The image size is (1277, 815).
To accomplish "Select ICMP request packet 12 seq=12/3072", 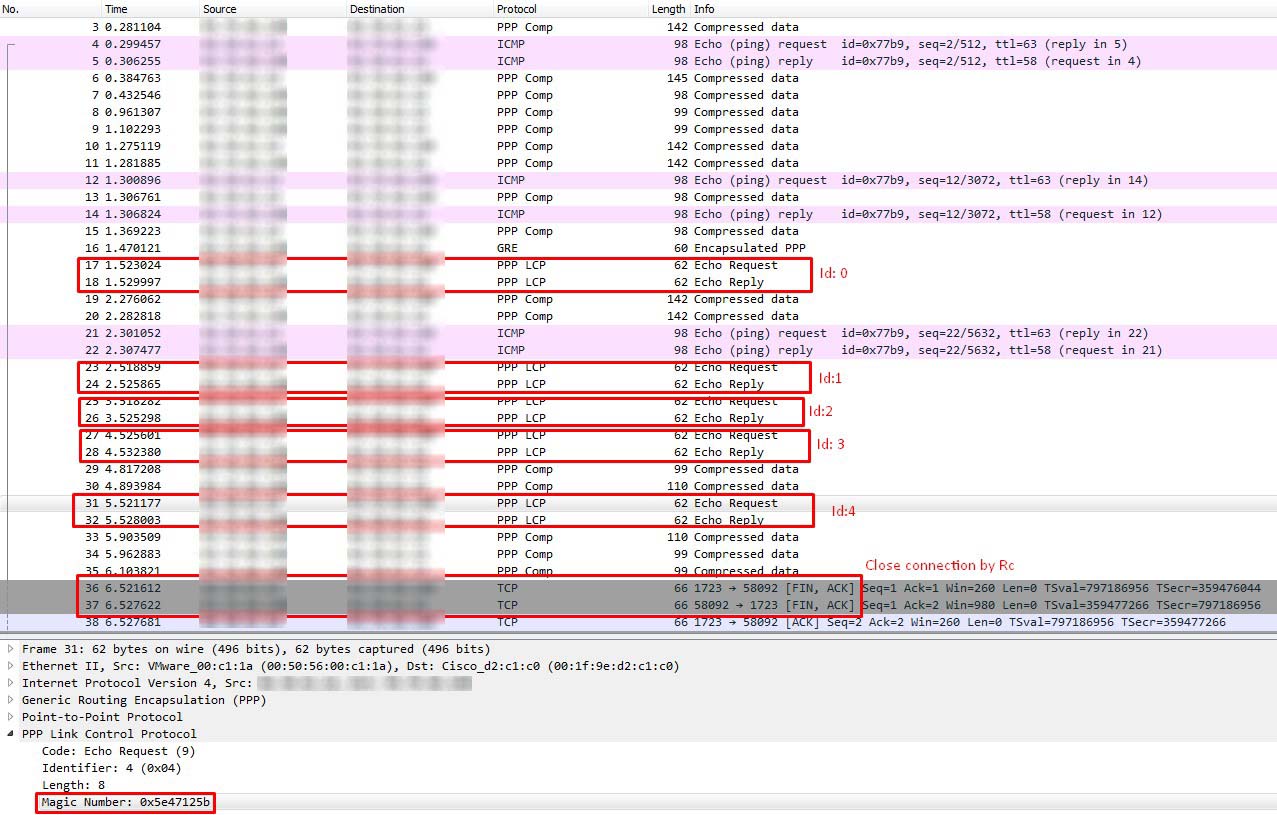I will (638, 180).
